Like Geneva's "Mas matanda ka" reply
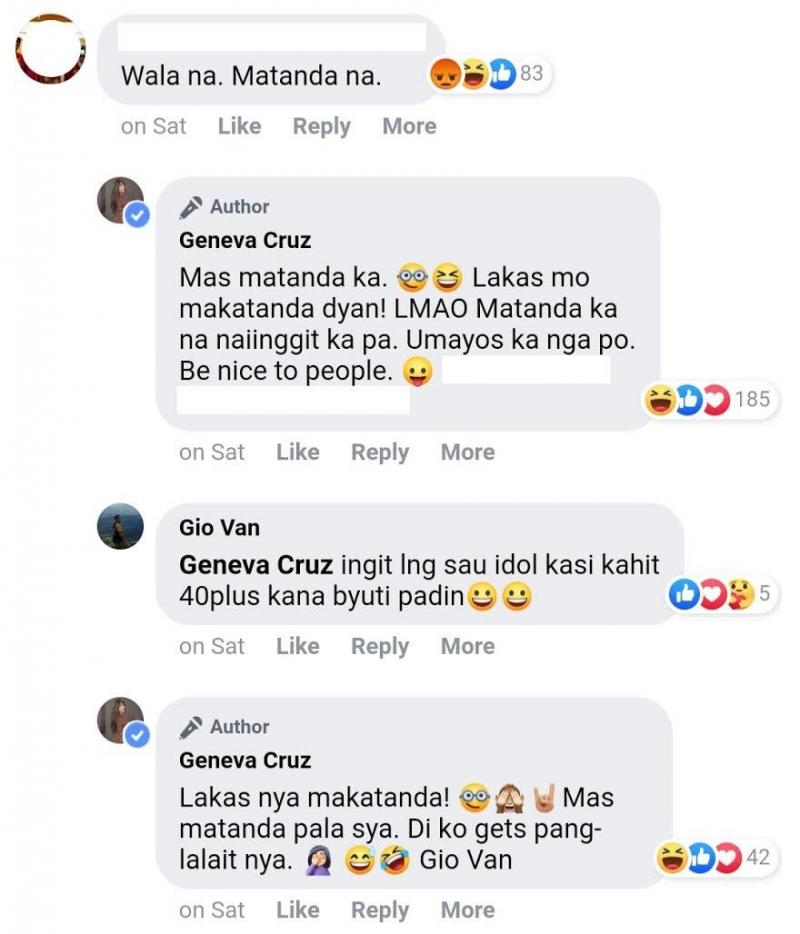800x934 pixels. (x=297, y=452)
